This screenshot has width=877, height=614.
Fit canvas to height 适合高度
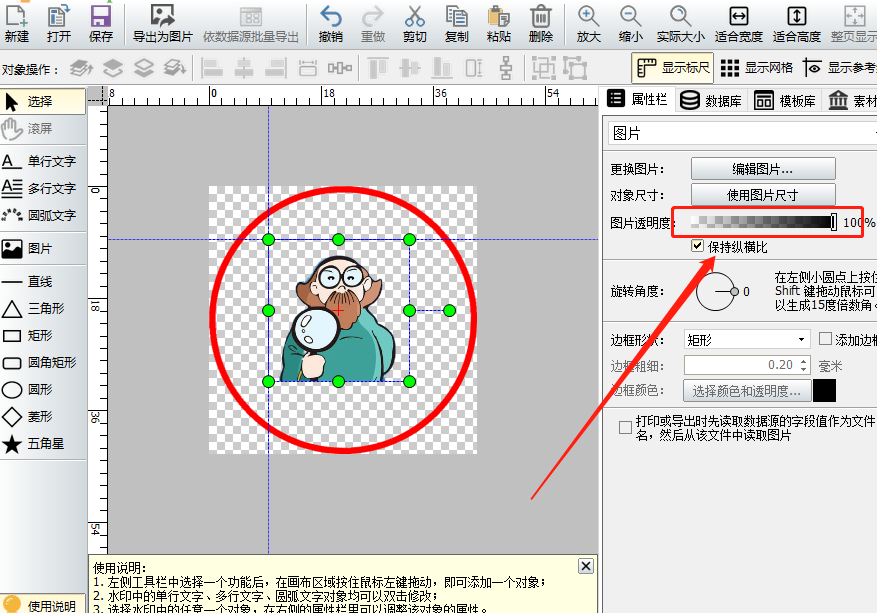coord(796,23)
